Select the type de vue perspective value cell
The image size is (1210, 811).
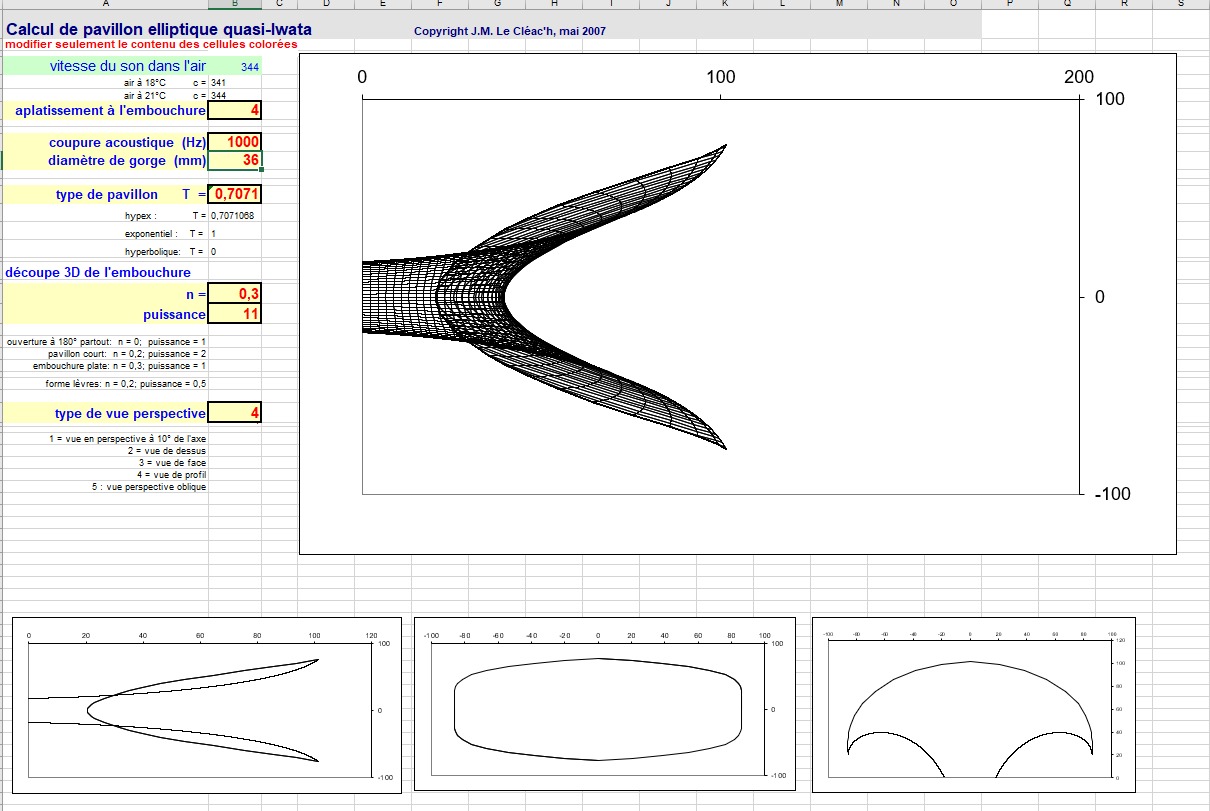click(x=234, y=413)
